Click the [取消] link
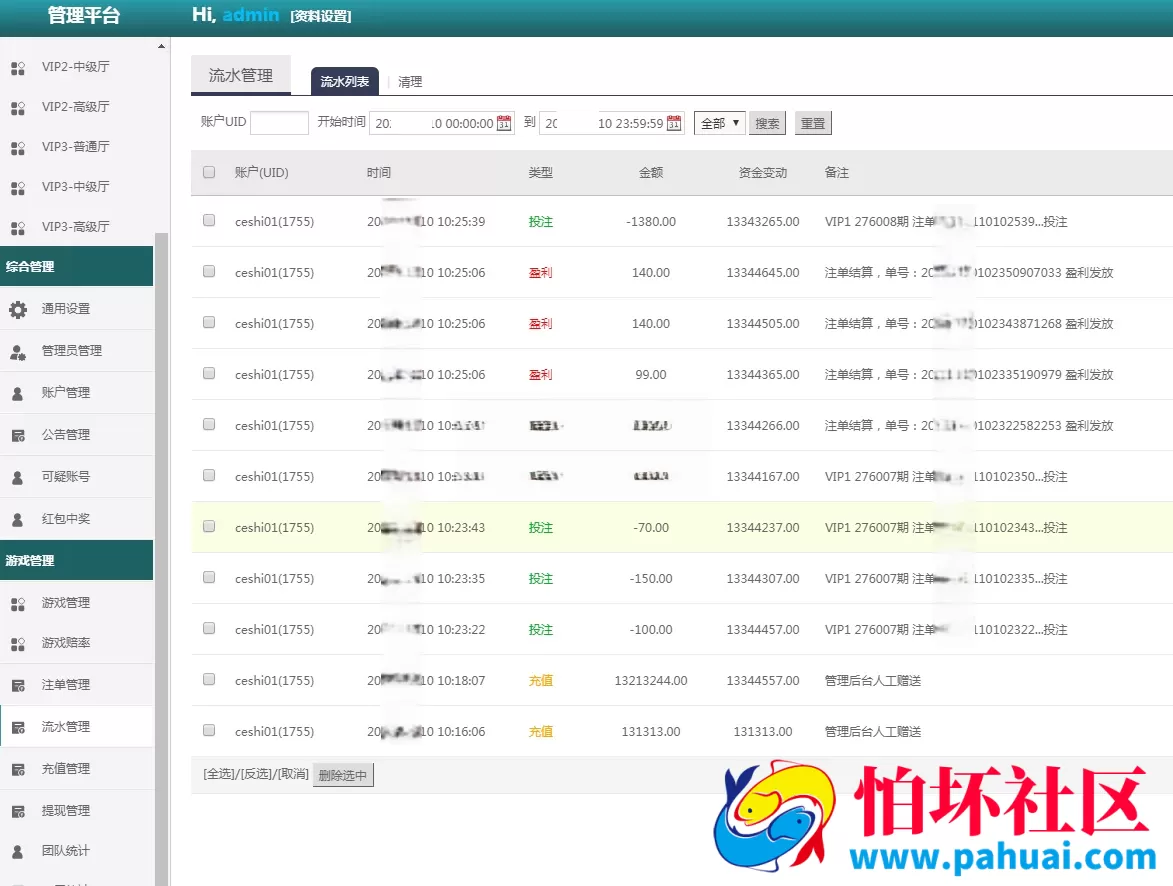Screen dimensions: 1173x886 [x=293, y=774]
